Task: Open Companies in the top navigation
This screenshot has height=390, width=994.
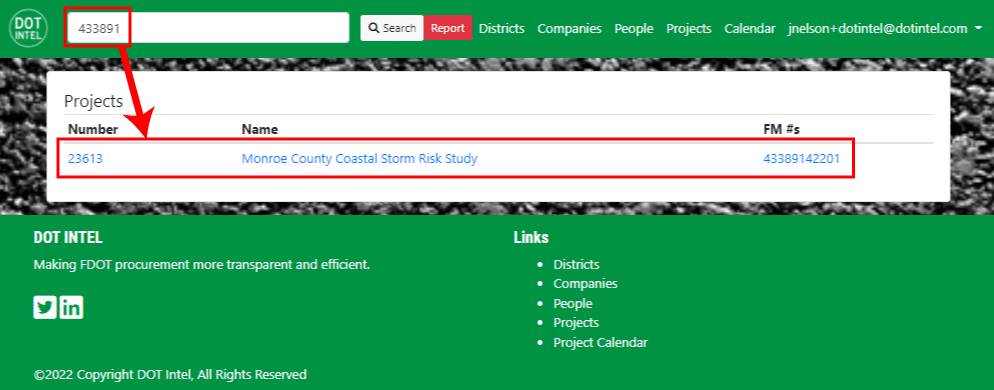Action: [x=569, y=29]
